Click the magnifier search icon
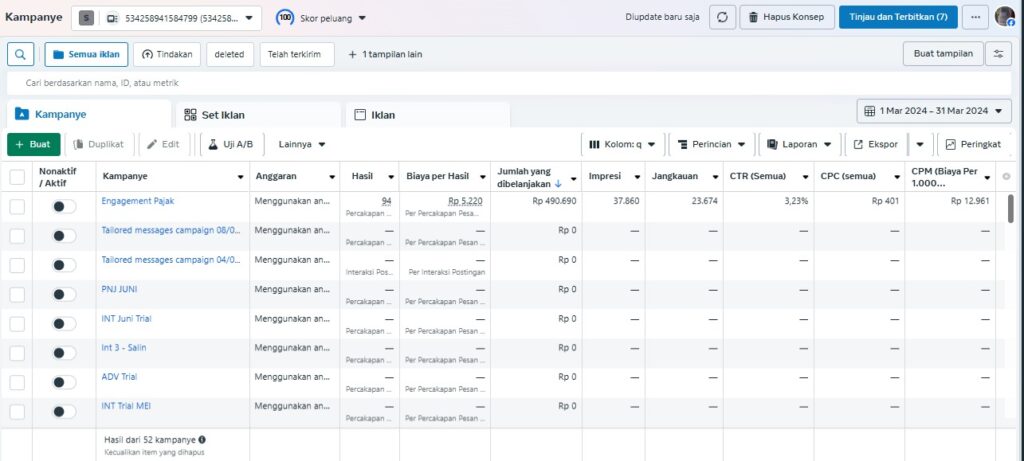1024x461 pixels. click(21, 54)
